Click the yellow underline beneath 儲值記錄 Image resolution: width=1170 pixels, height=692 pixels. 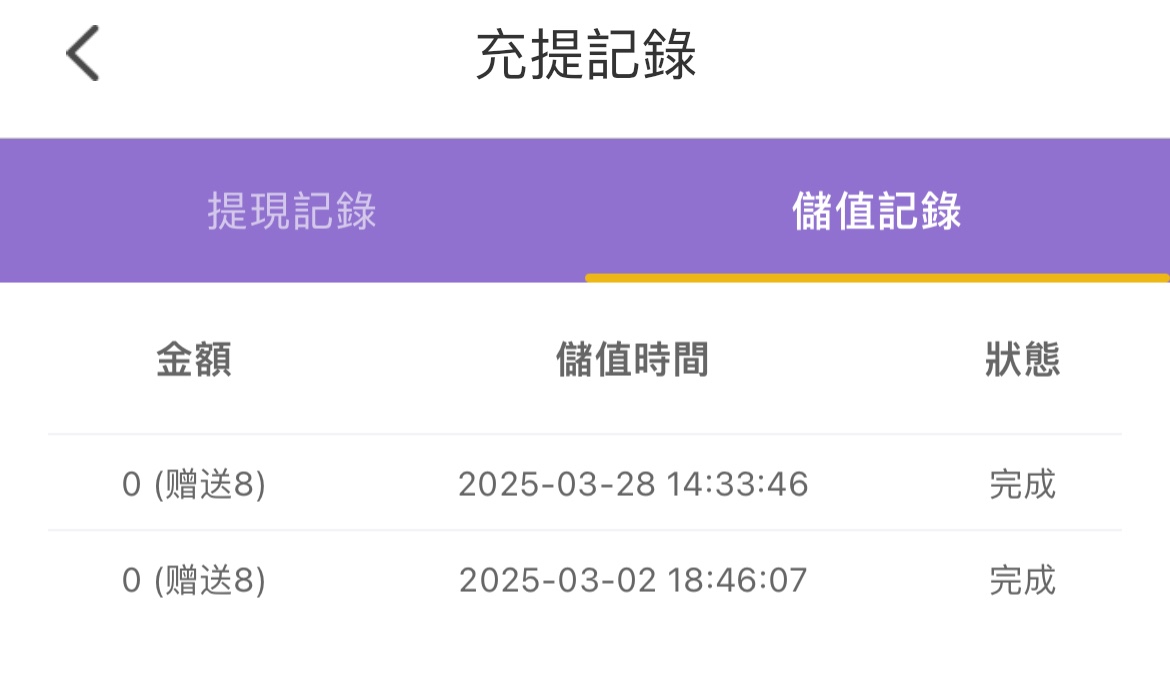point(877,277)
